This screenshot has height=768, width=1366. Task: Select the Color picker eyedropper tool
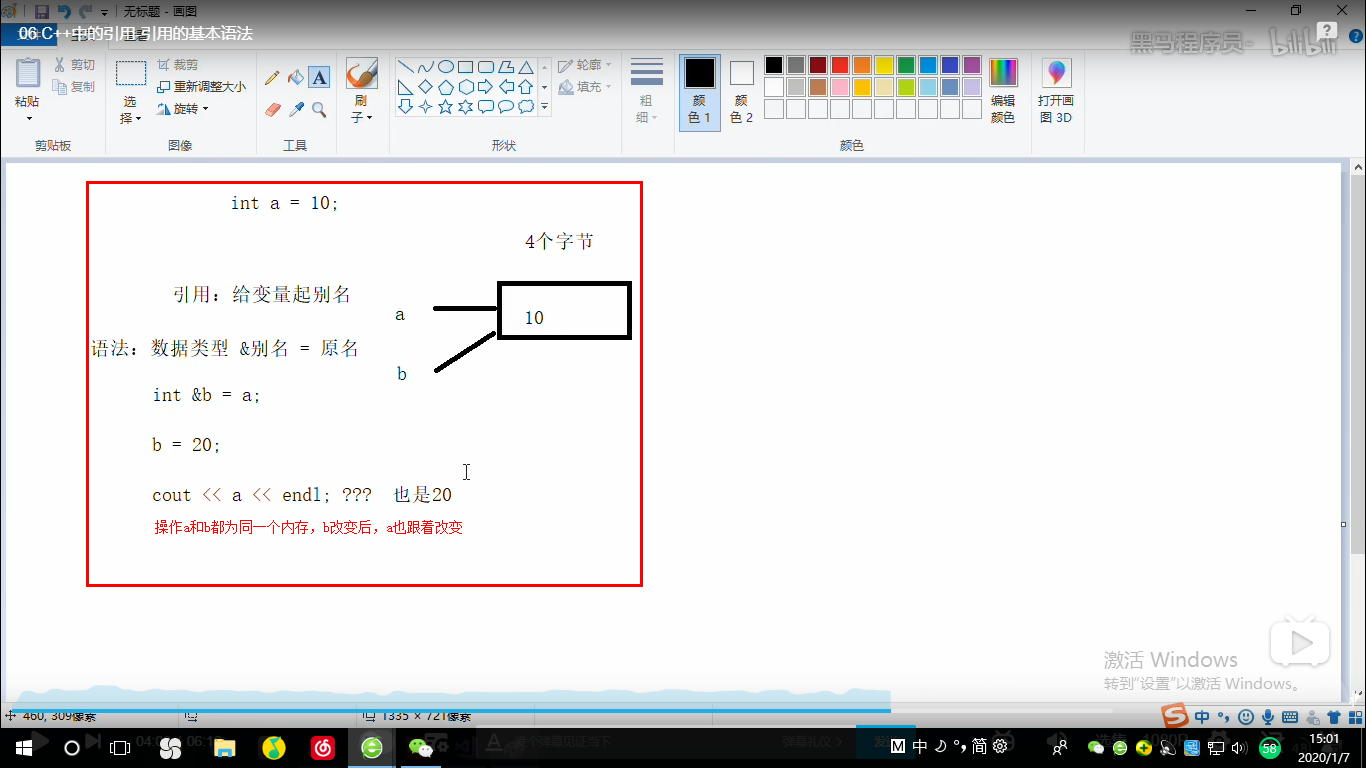tap(296, 109)
